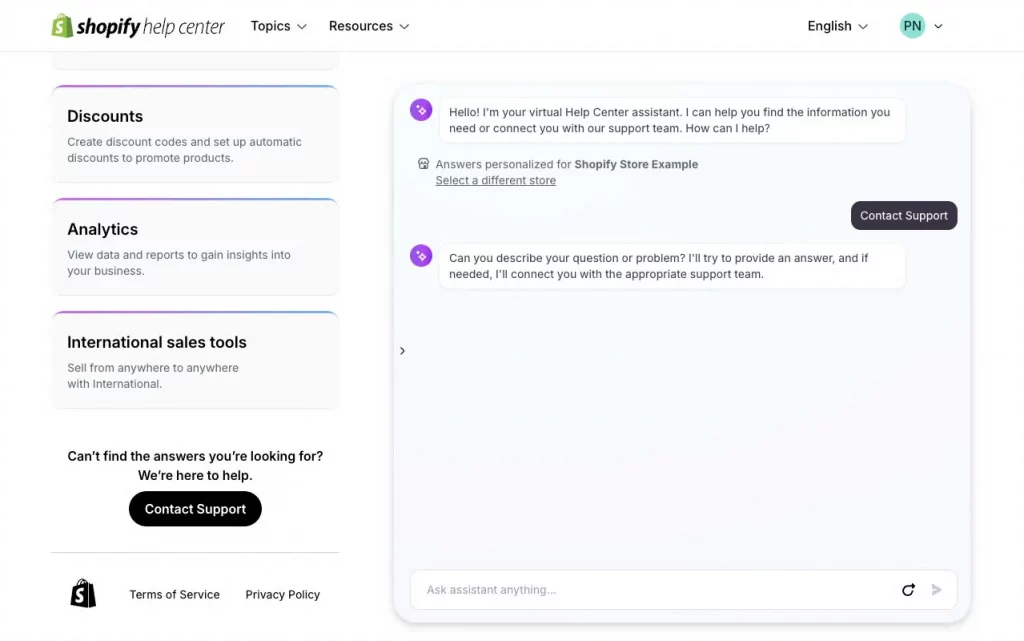Screen dimensions: 1024x641
Task: Open the English language dropdown
Action: click(x=838, y=26)
